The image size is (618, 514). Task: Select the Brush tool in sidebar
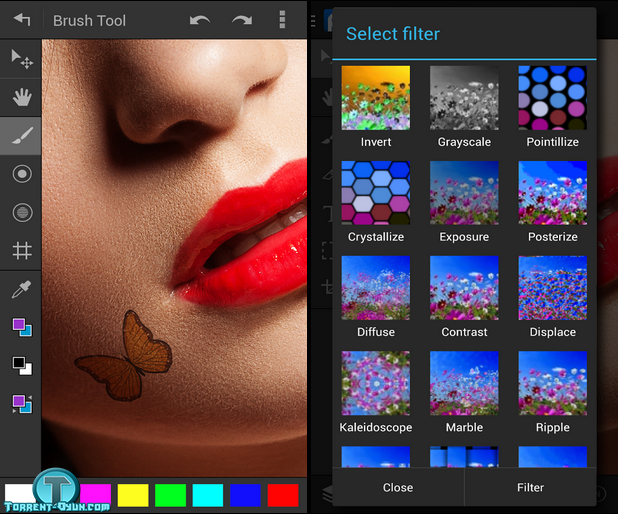pyautogui.click(x=21, y=136)
